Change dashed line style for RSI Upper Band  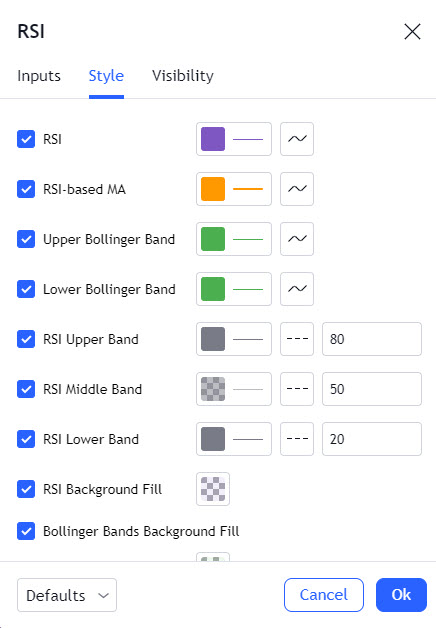pyautogui.click(x=297, y=339)
